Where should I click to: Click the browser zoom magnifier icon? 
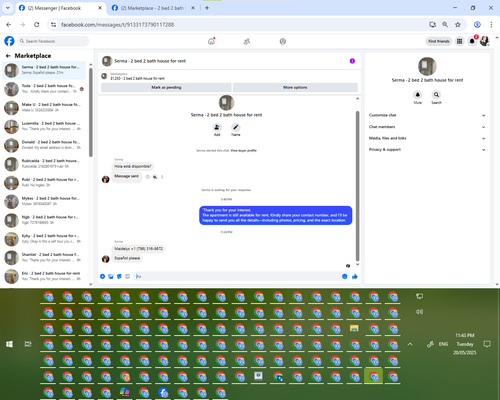445,25
